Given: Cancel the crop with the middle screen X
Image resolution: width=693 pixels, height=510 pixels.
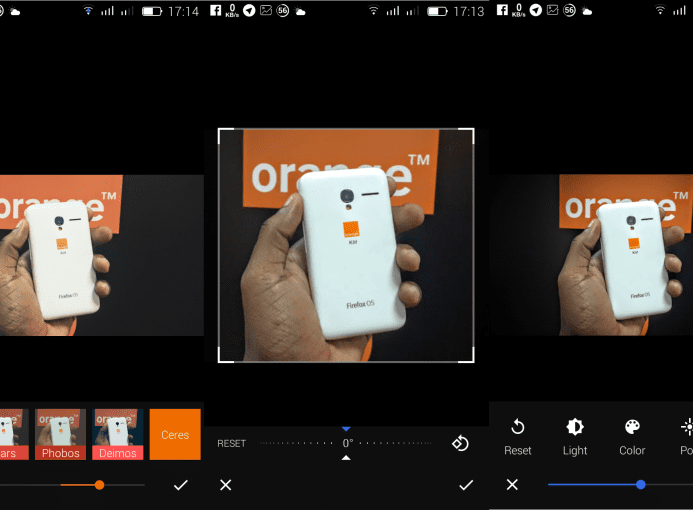Looking at the screenshot, I should tap(225, 485).
